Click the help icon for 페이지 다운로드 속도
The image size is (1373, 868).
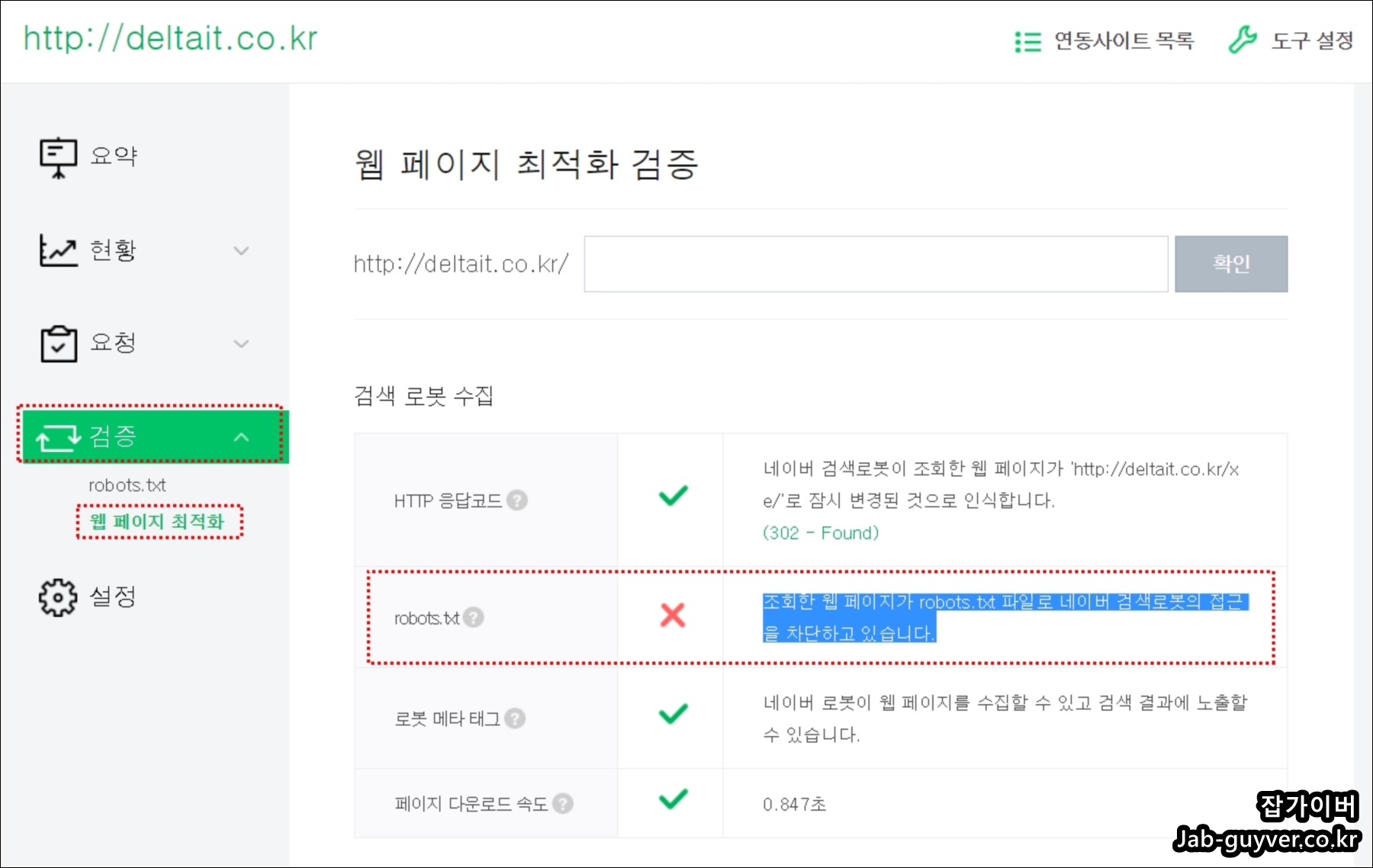pos(562,802)
